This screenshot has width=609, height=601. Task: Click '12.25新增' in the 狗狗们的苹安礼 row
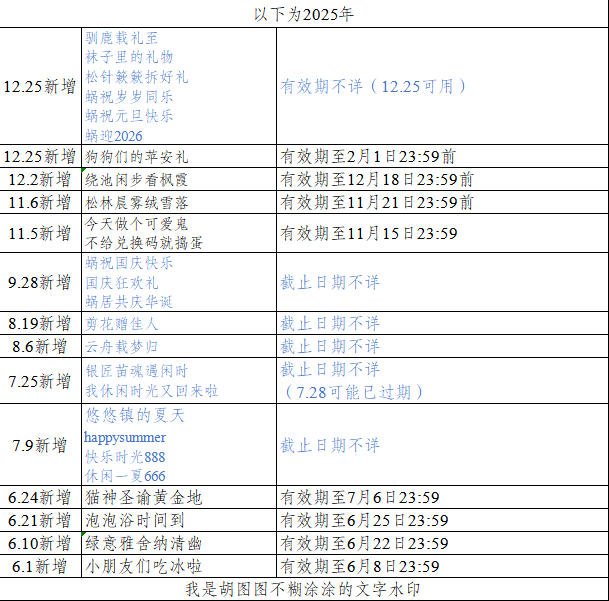click(x=40, y=157)
